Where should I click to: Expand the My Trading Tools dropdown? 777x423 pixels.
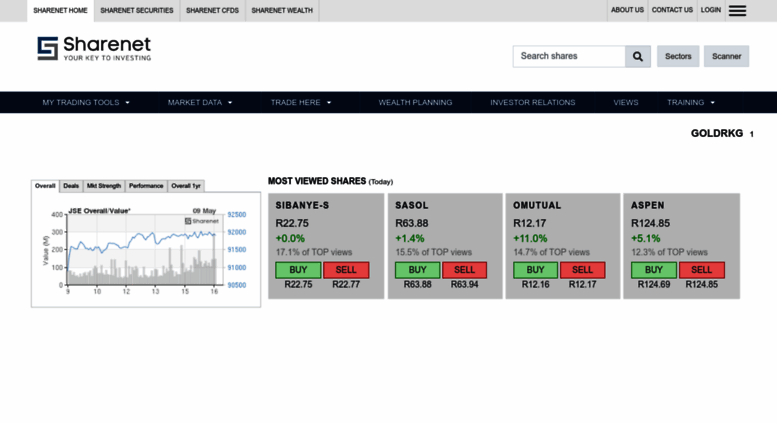pyautogui.click(x=86, y=103)
